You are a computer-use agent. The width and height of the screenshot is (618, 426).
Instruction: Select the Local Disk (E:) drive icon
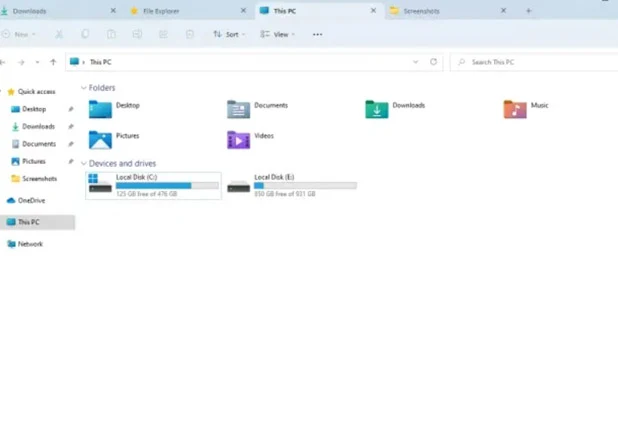238,186
